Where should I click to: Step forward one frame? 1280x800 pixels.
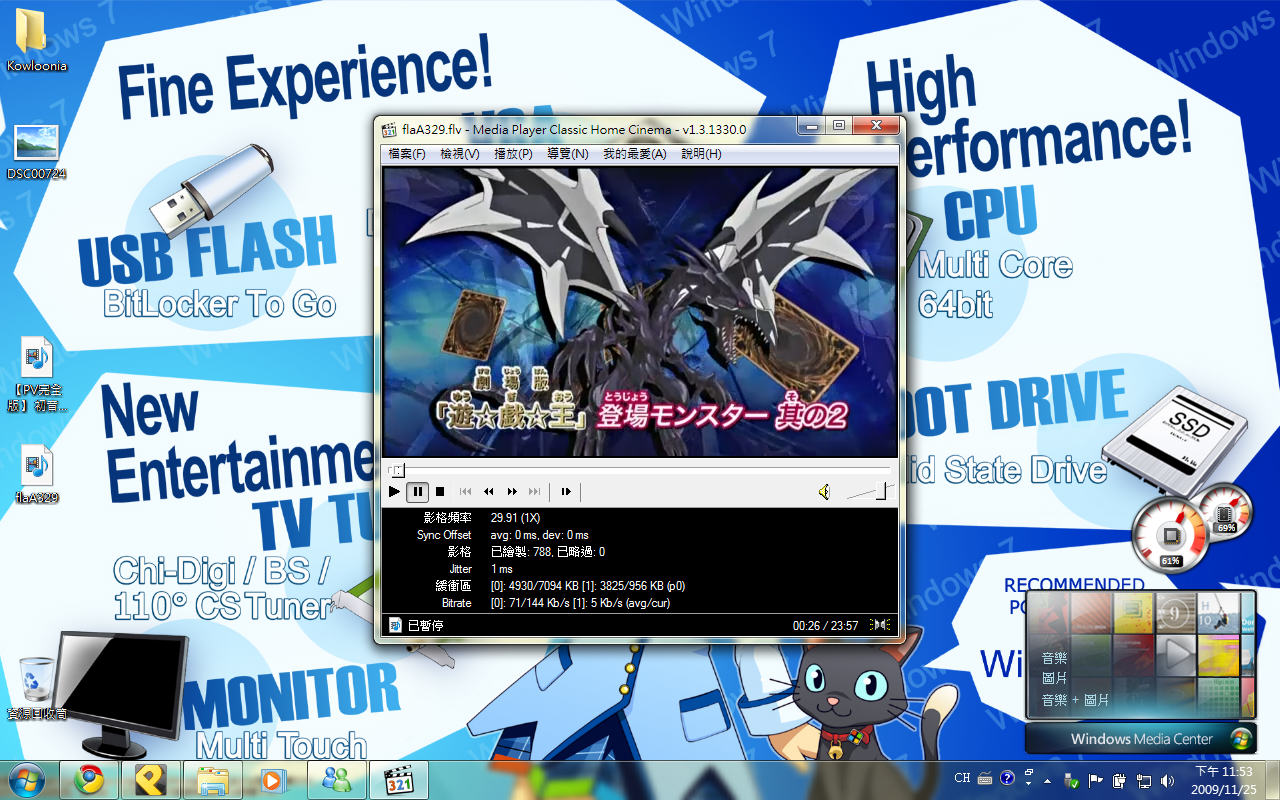click(566, 491)
